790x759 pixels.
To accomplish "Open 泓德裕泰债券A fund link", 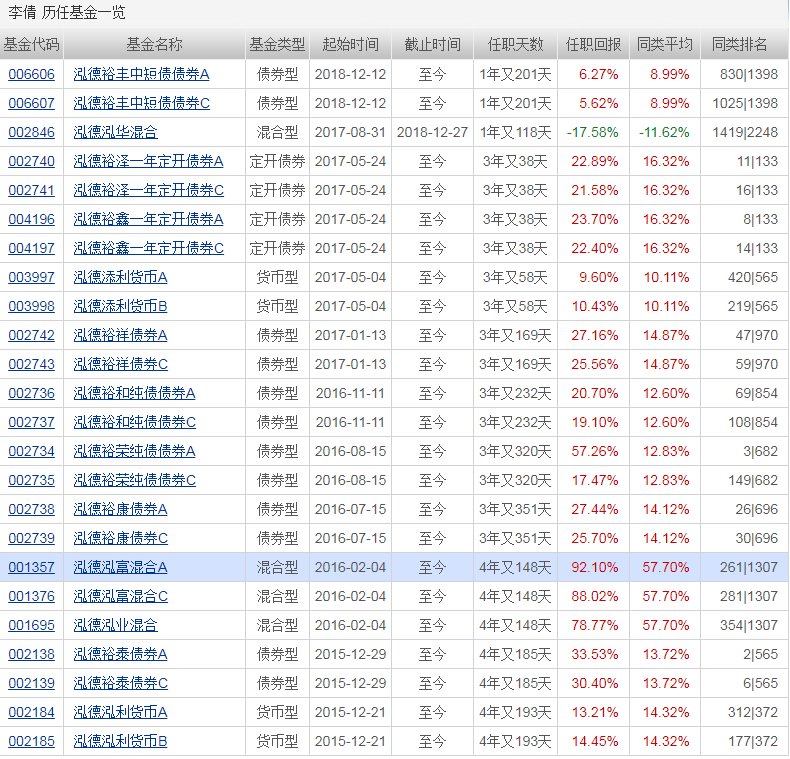I will pyautogui.click(x=120, y=654).
